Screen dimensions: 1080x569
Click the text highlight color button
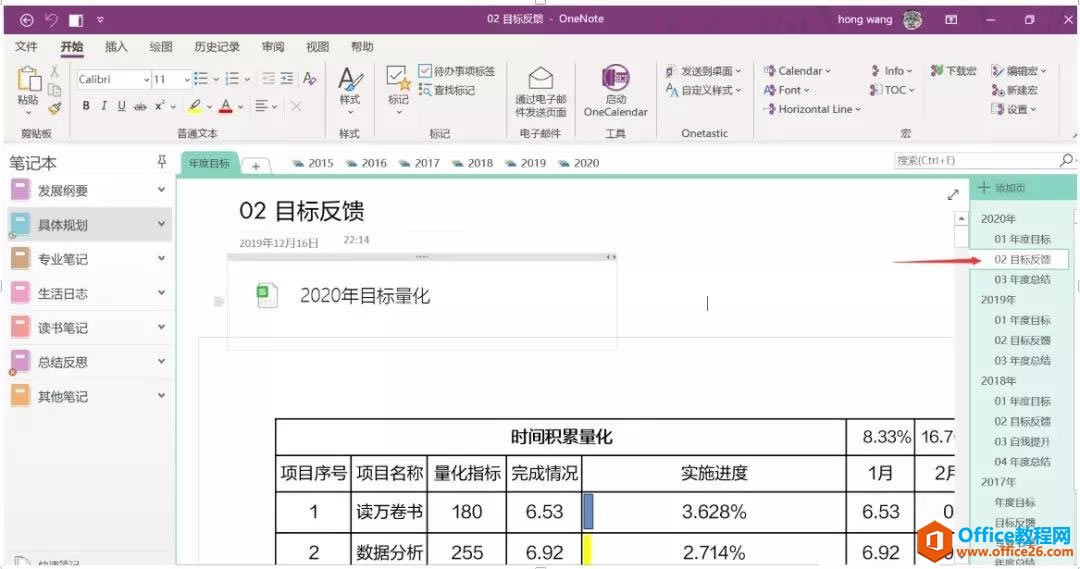click(195, 106)
